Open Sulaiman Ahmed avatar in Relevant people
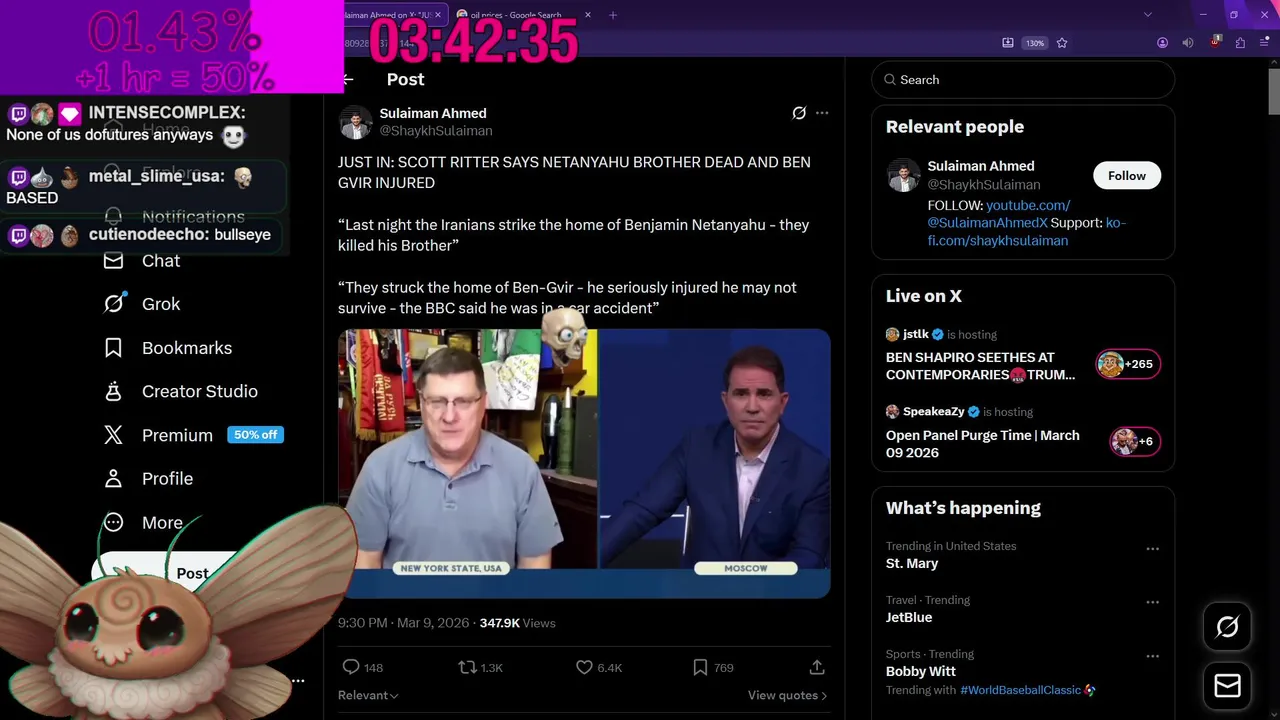 coord(903,175)
